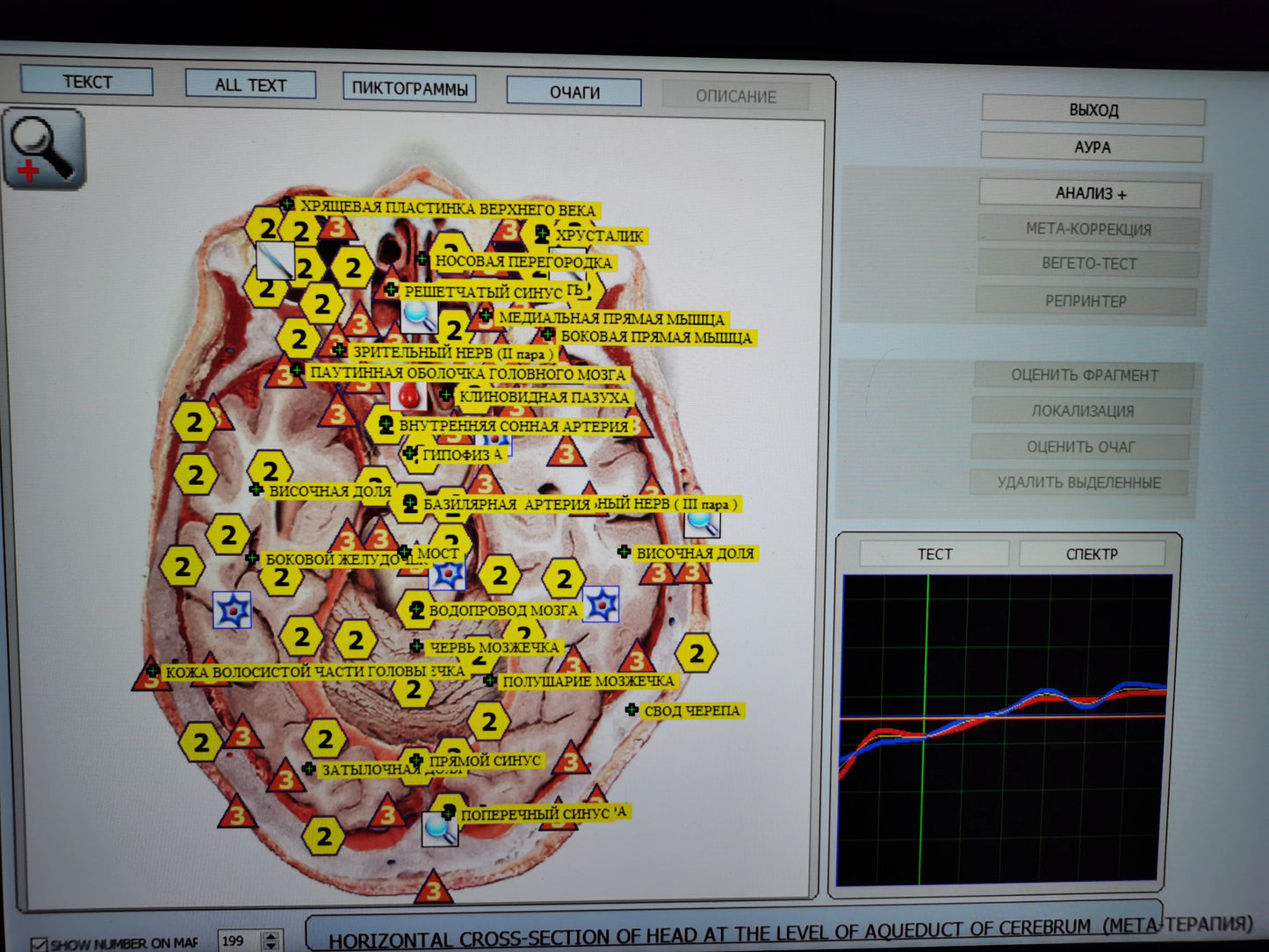Increase the map number stepper value
The height and width of the screenshot is (952, 1269).
pos(271,935)
